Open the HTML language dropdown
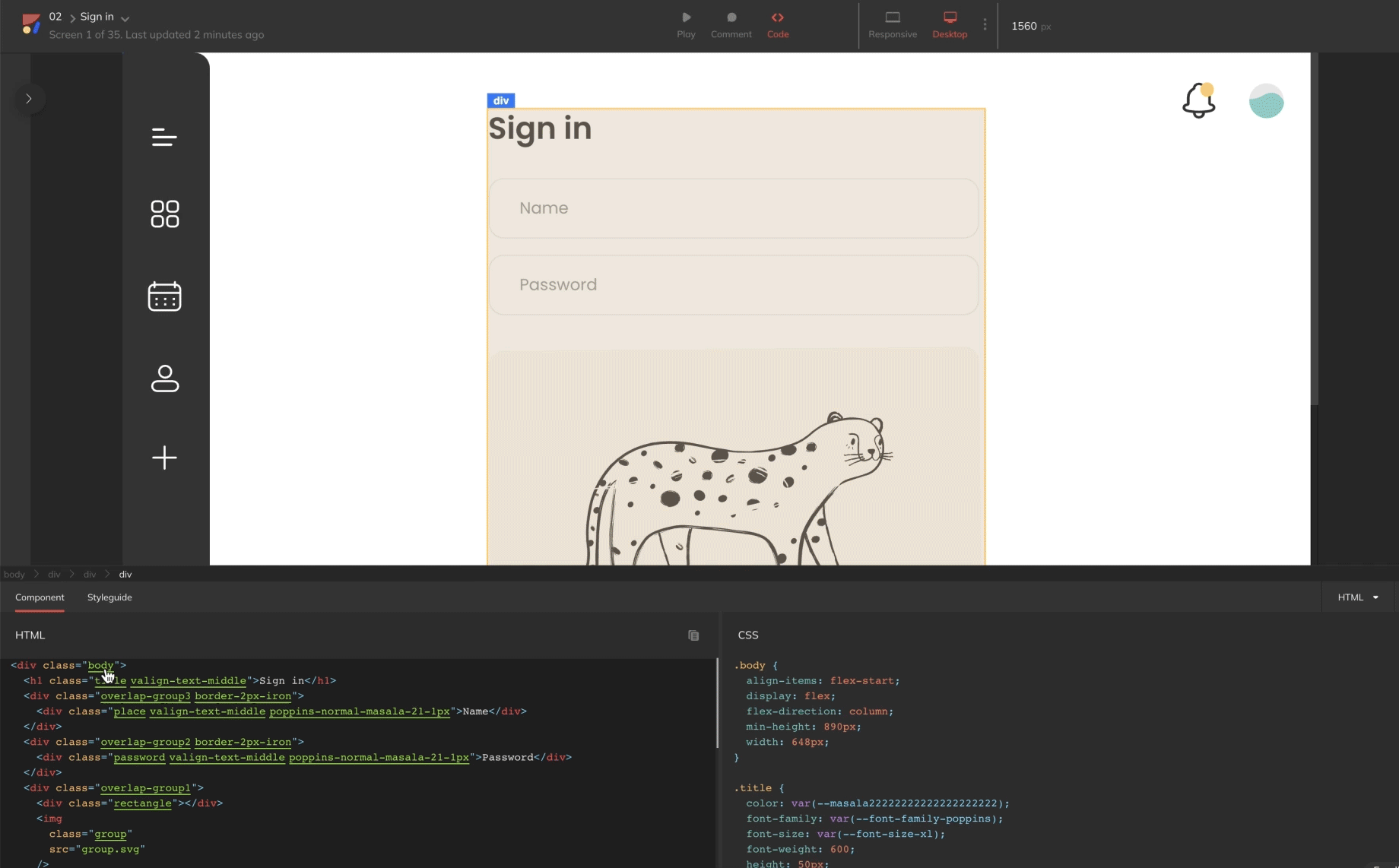 1358,597
